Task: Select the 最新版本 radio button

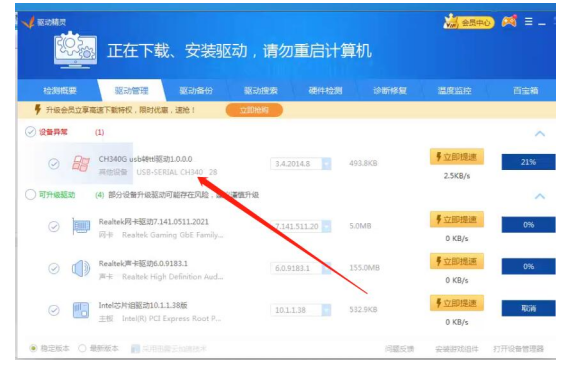Action: [82, 348]
